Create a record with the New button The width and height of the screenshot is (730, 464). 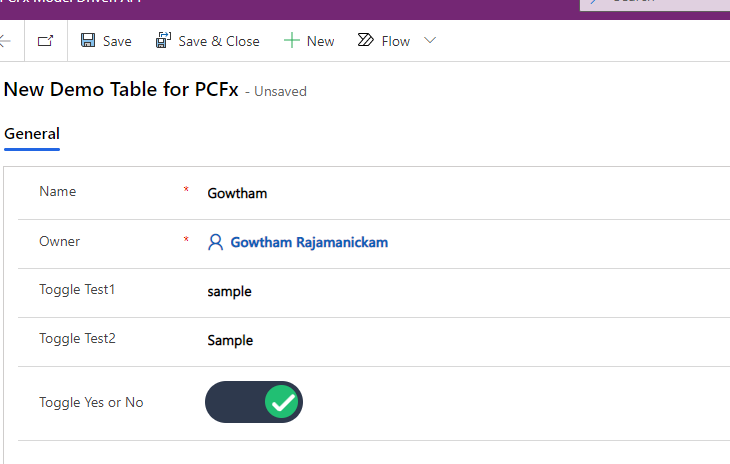coord(320,41)
